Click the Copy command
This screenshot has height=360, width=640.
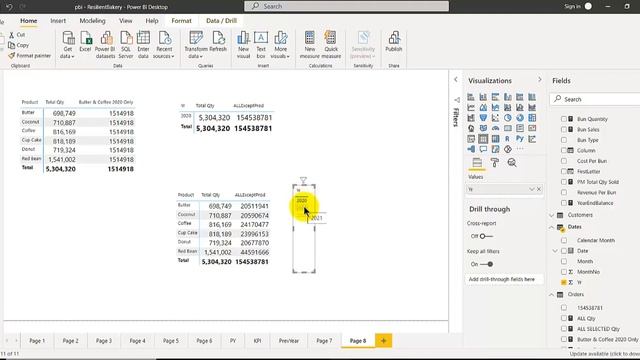(19, 45)
